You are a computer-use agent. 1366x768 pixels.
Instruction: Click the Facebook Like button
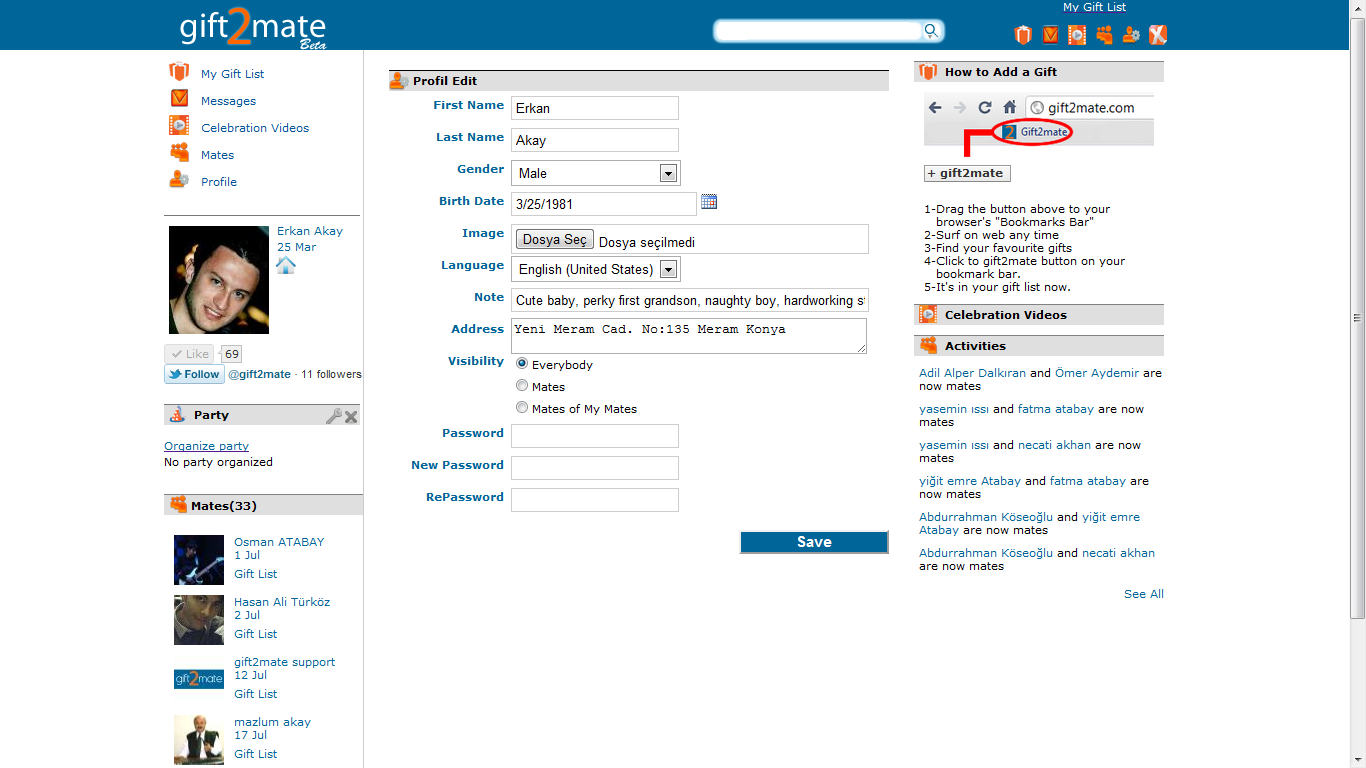(189, 354)
